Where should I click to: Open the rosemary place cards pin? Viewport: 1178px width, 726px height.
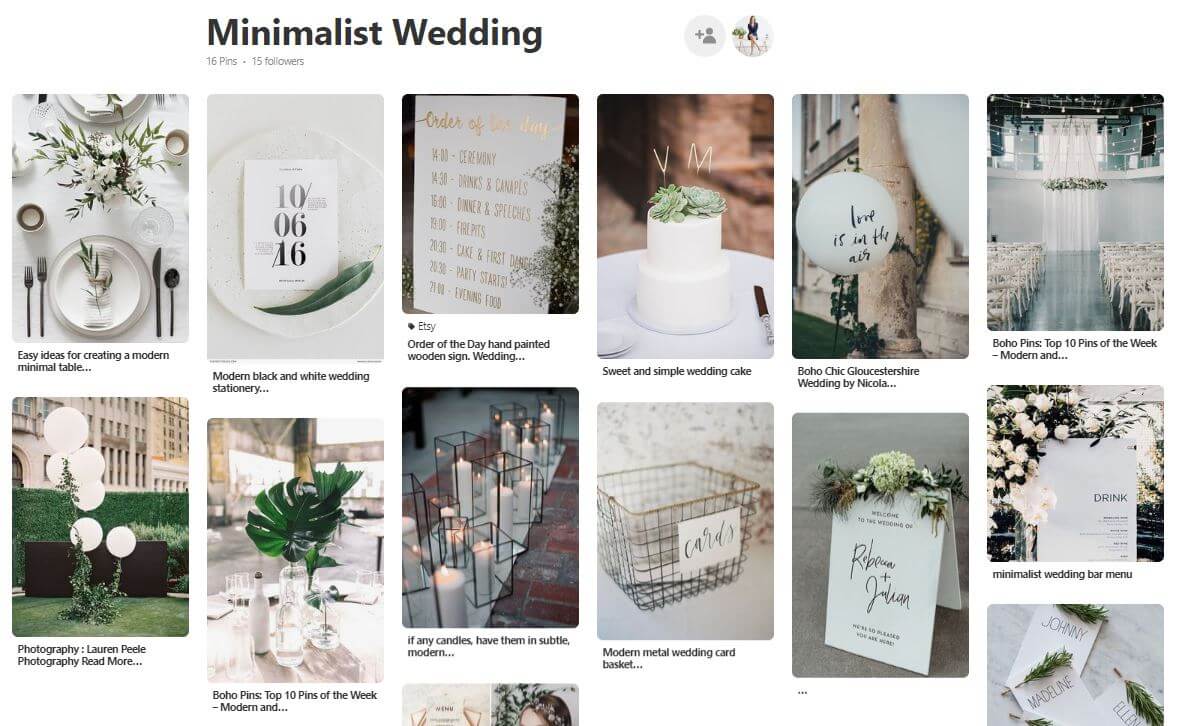pyautogui.click(x=1075, y=665)
